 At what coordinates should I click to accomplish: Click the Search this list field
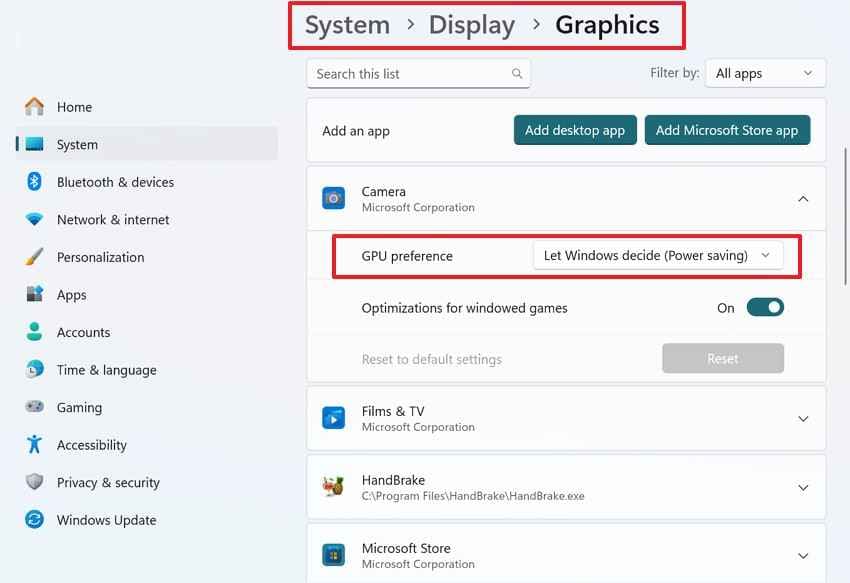(418, 73)
